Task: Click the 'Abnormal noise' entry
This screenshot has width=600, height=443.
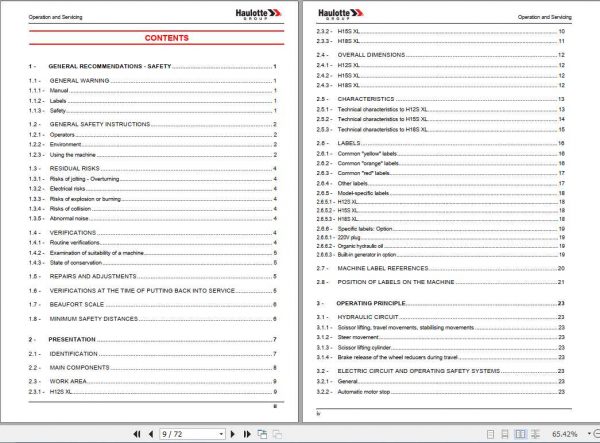Action: pos(69,218)
